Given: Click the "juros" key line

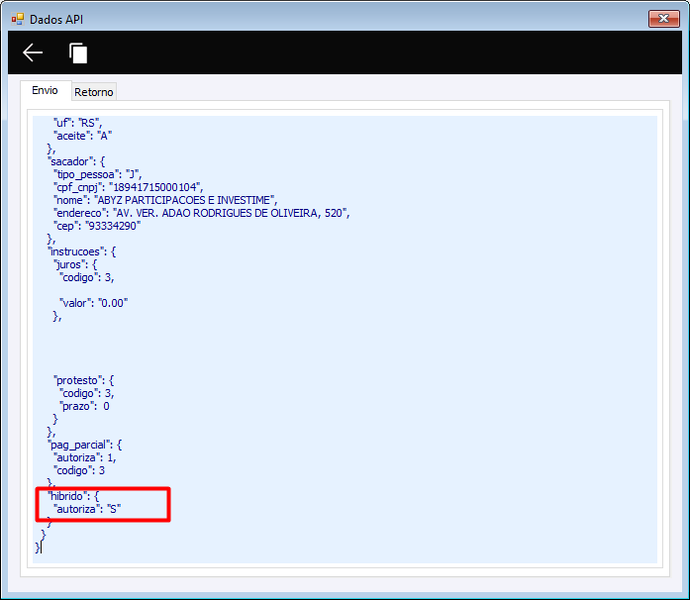Looking at the screenshot, I should [x=75, y=265].
